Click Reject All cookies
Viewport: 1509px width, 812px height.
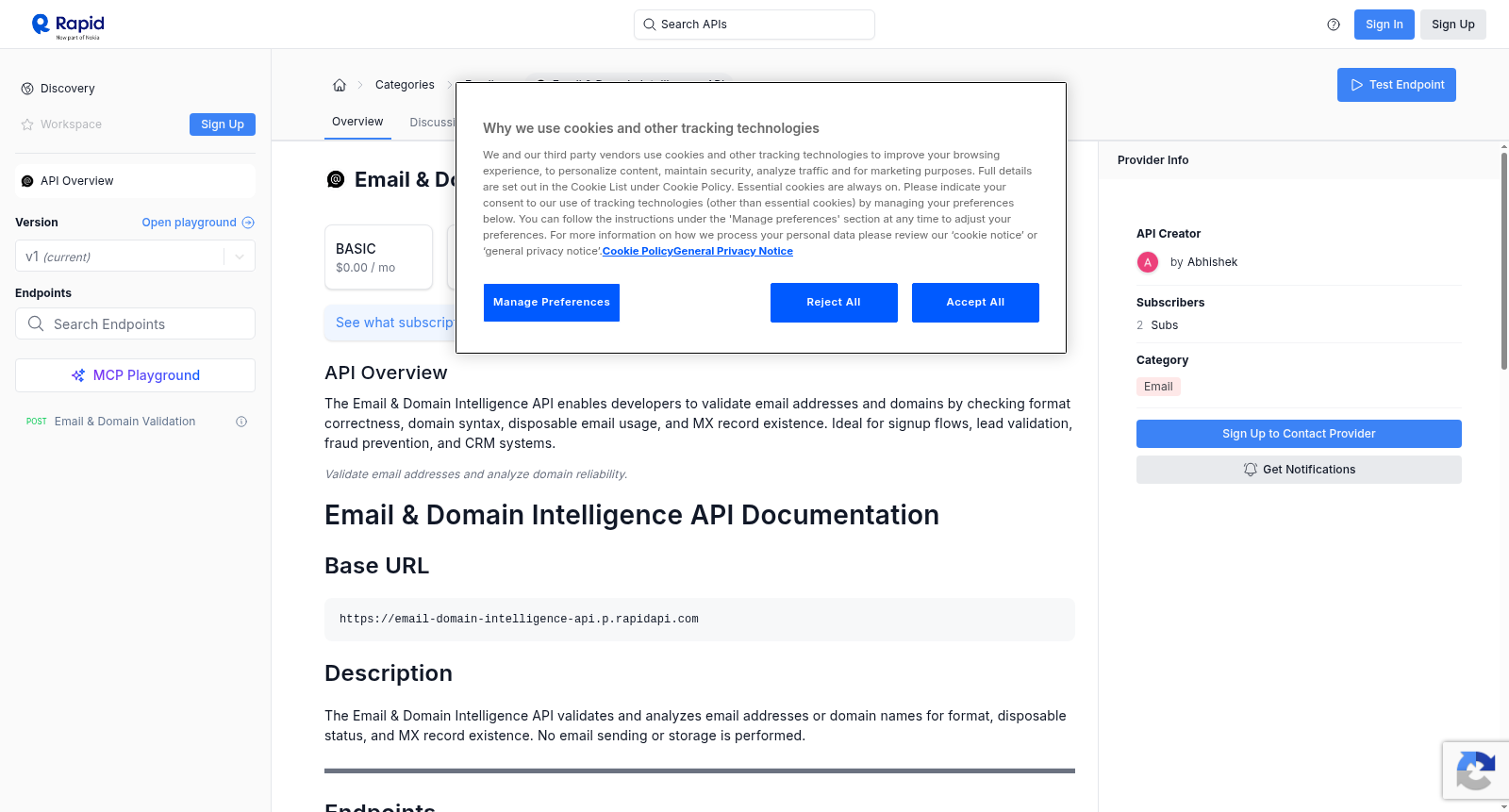point(834,303)
